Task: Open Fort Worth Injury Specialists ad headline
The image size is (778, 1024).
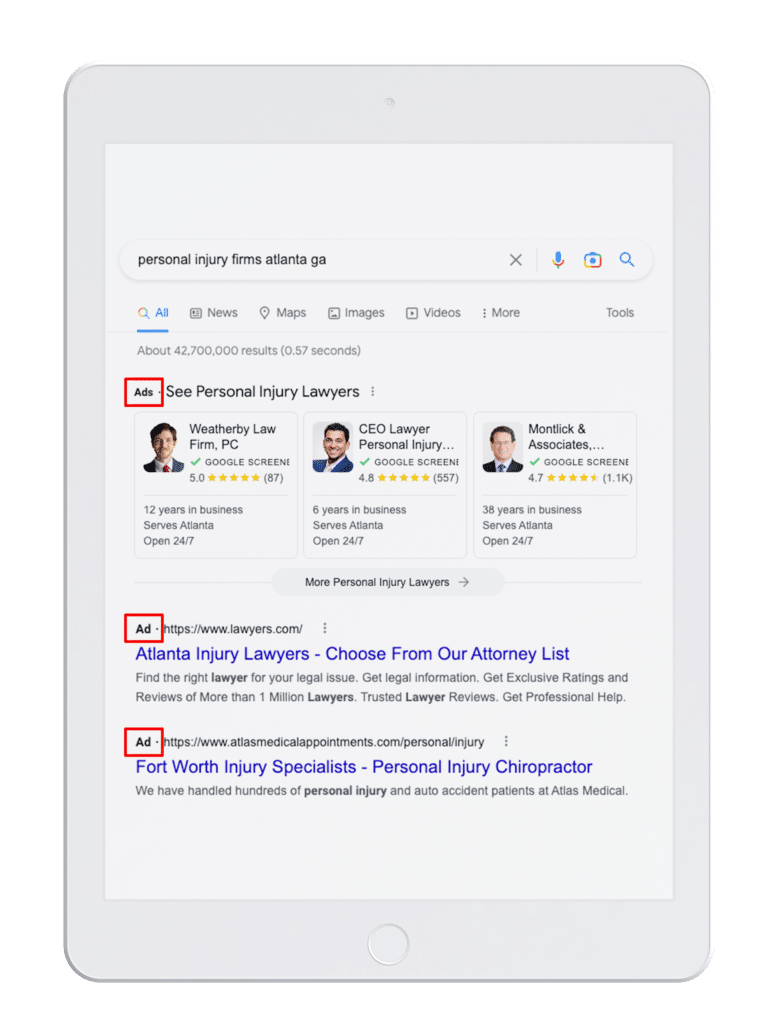Action: (364, 767)
